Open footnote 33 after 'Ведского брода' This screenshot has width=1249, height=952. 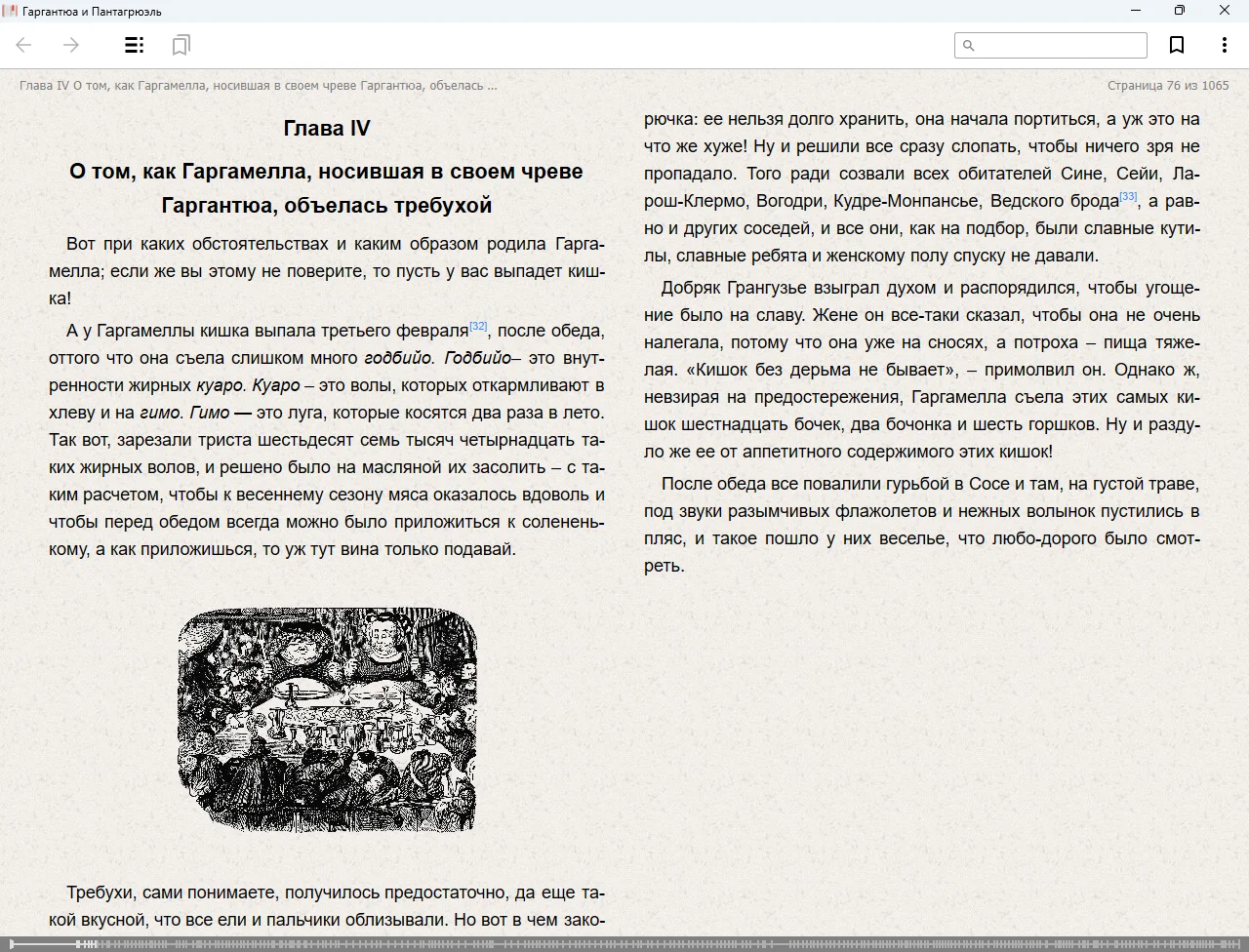point(1128,196)
